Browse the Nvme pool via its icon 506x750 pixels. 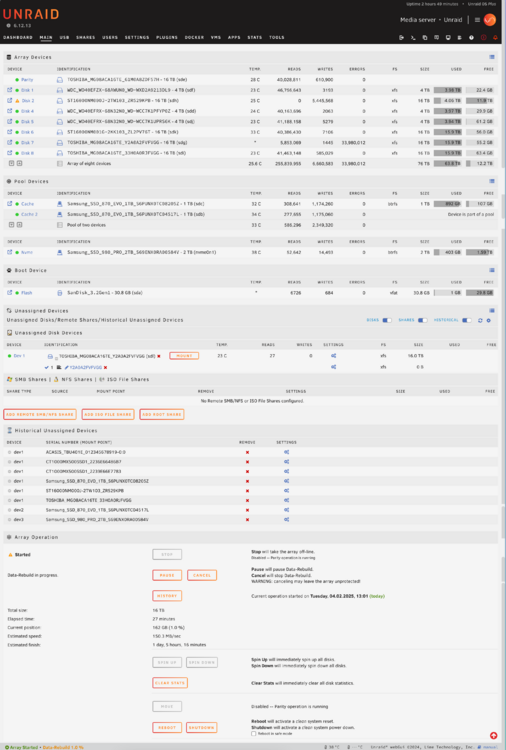click(10, 252)
